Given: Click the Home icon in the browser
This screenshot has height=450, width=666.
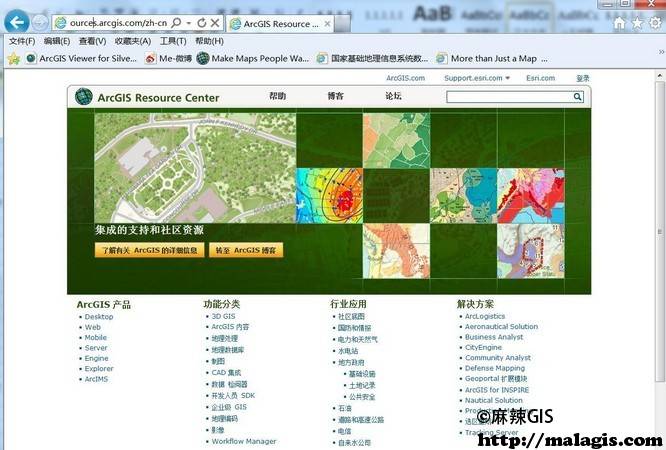Looking at the screenshot, I should 620,23.
